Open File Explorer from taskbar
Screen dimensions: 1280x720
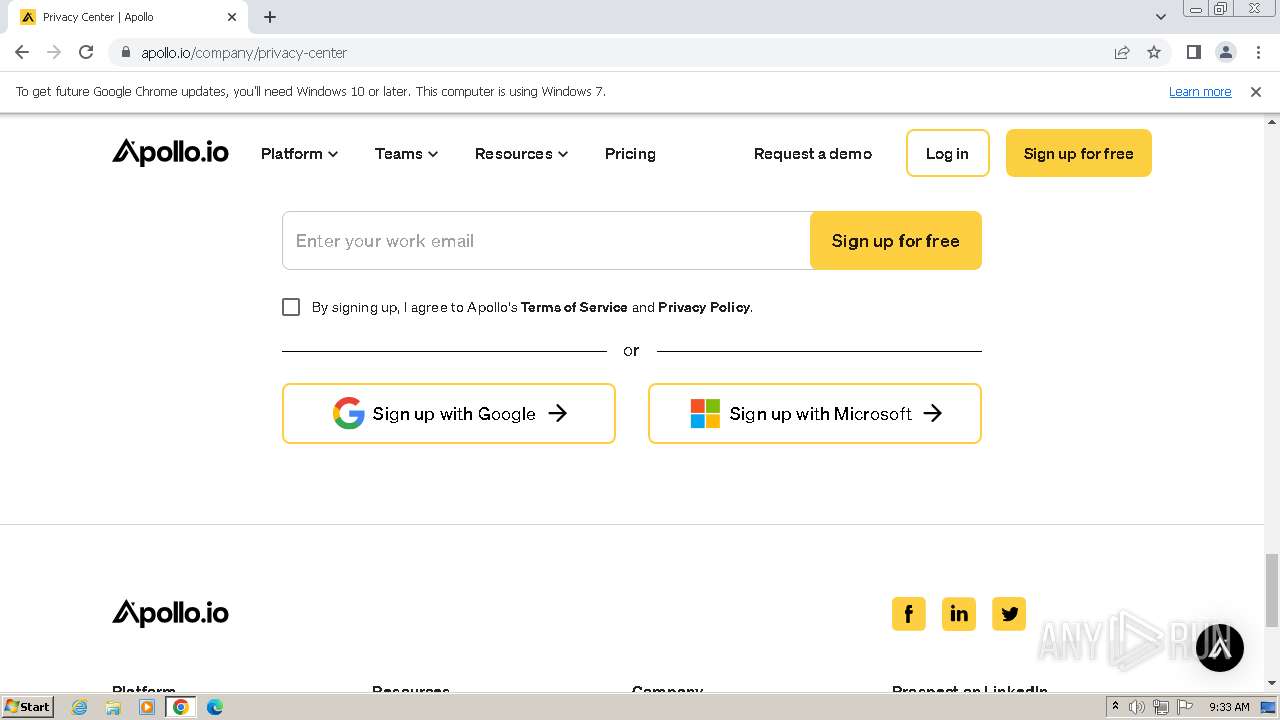(x=113, y=707)
